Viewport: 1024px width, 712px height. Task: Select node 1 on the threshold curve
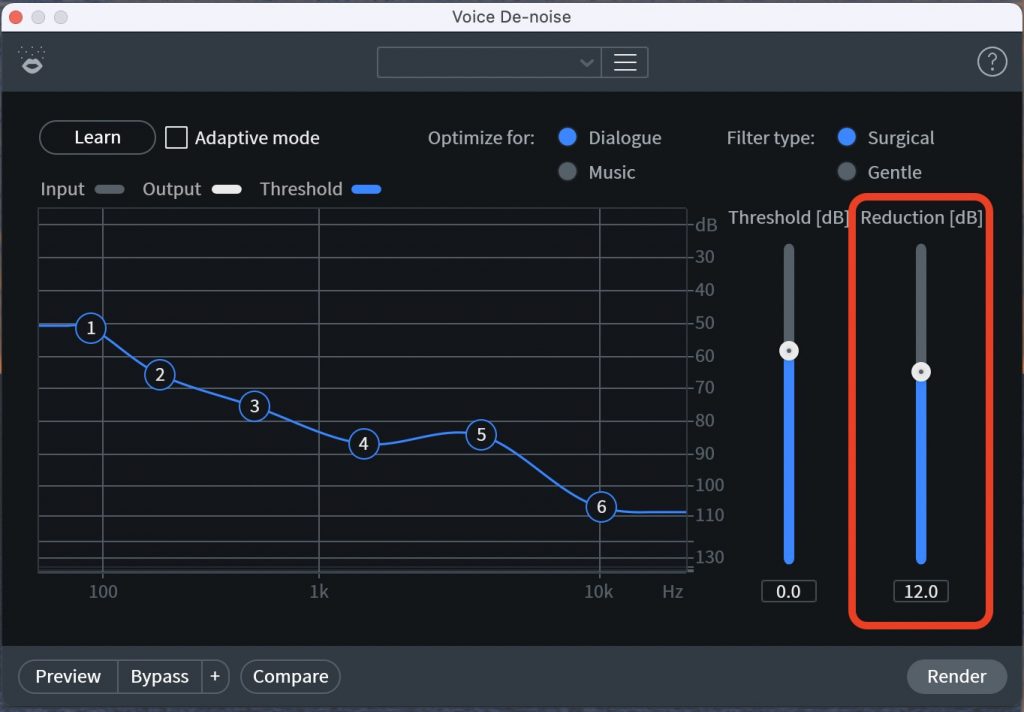(x=91, y=328)
